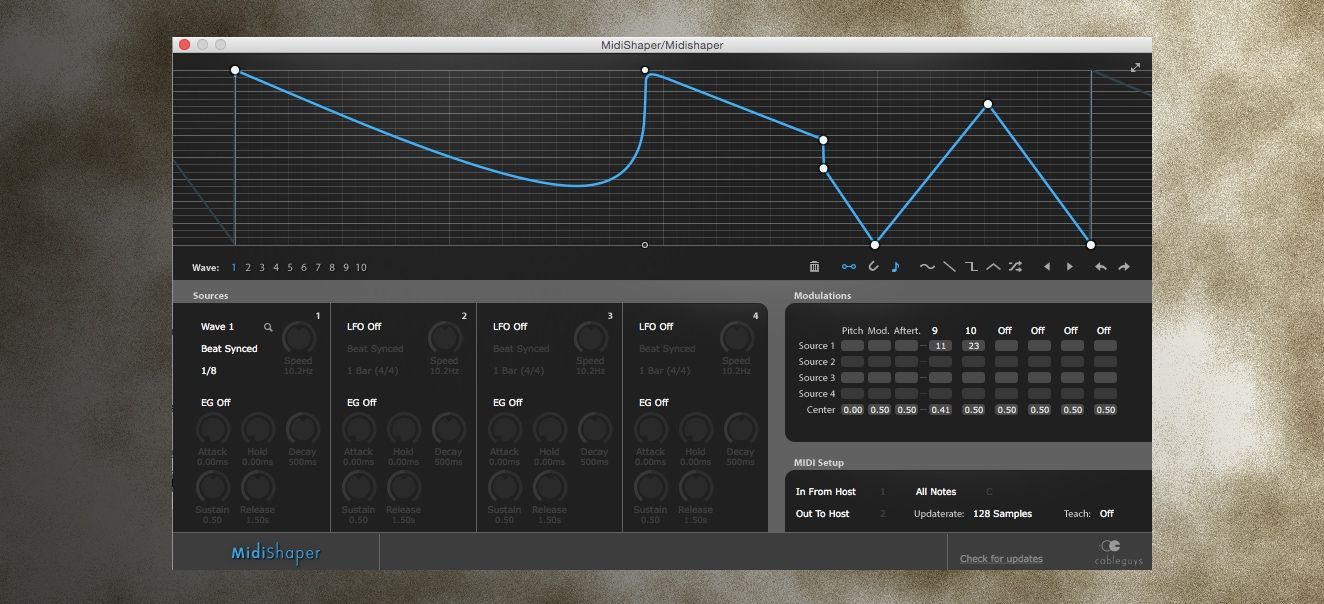1324x604 pixels.
Task: Open the 1/8 rate selector
Action: point(209,371)
